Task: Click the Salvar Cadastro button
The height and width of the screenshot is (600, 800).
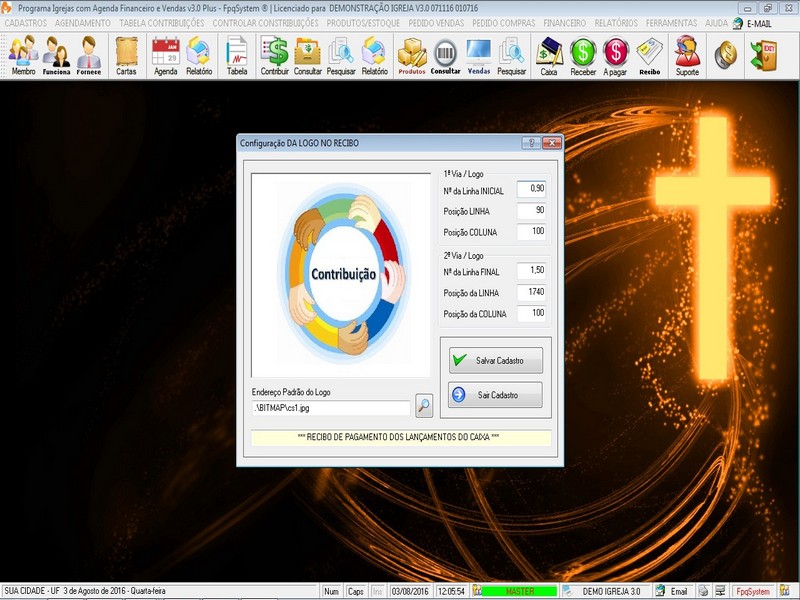Action: pos(495,360)
